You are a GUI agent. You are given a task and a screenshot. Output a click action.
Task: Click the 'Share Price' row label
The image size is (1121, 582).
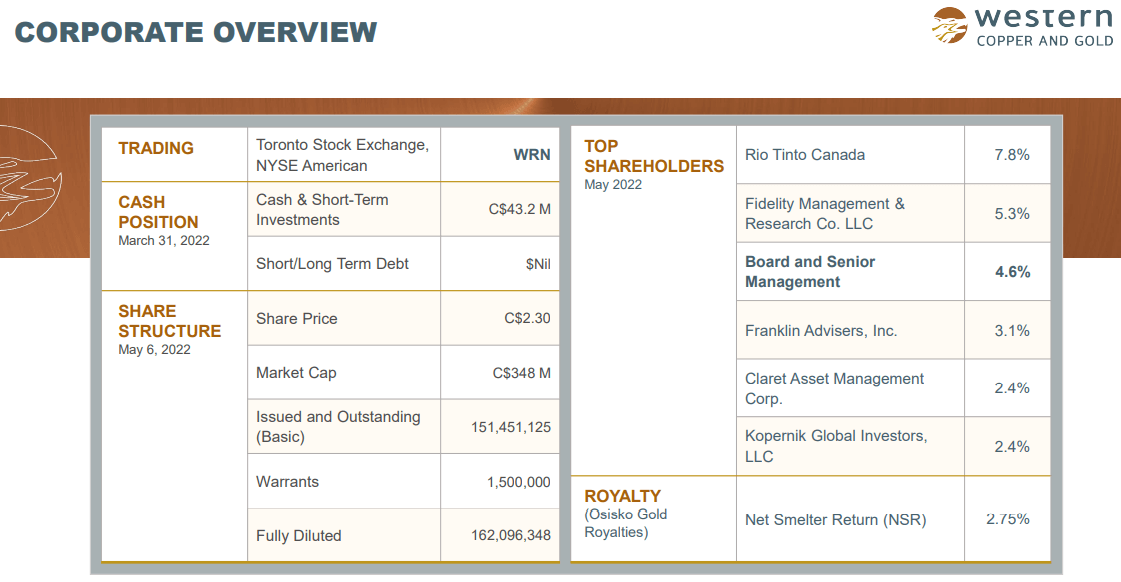click(x=297, y=319)
